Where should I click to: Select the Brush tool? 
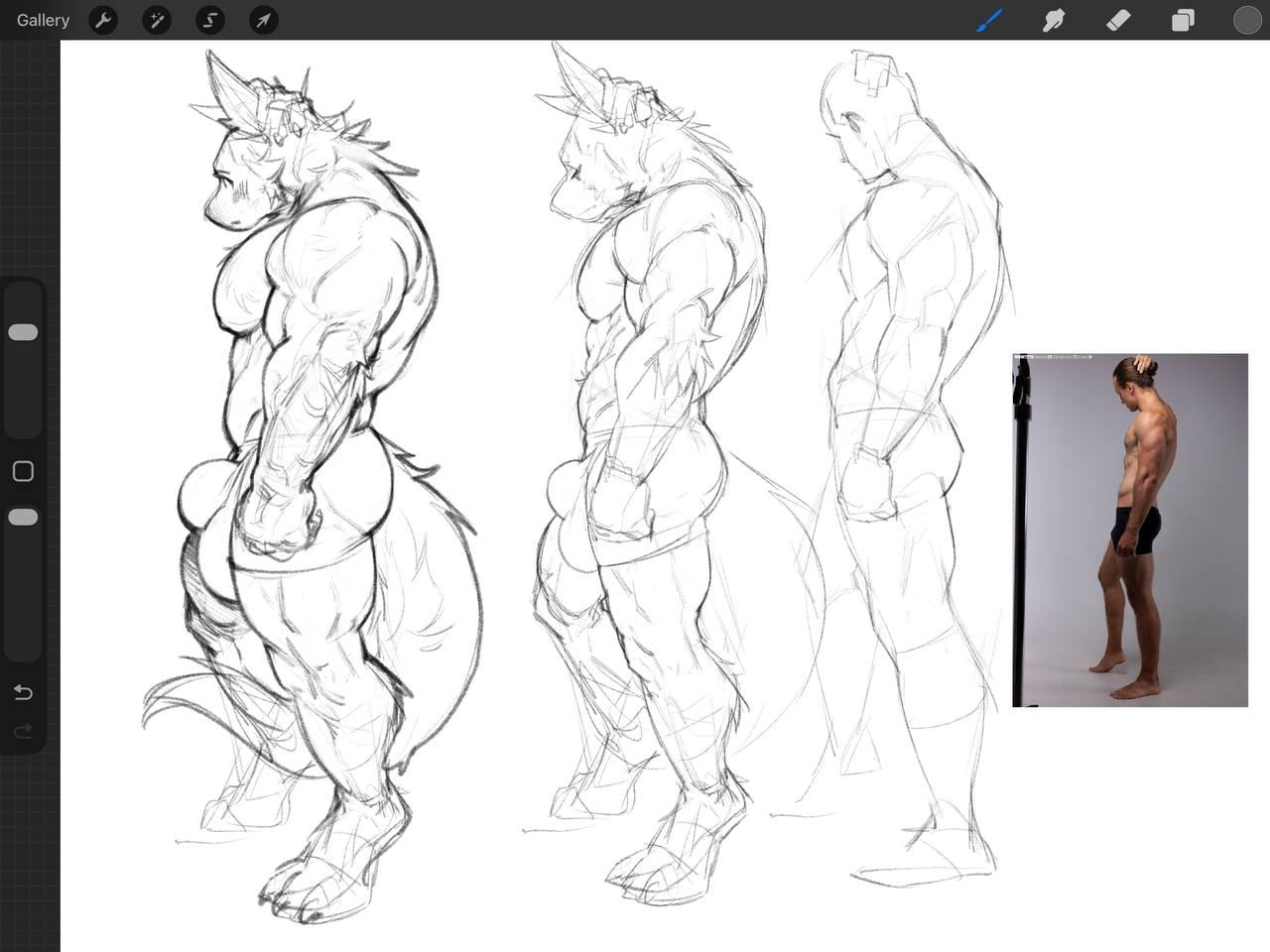tap(989, 20)
